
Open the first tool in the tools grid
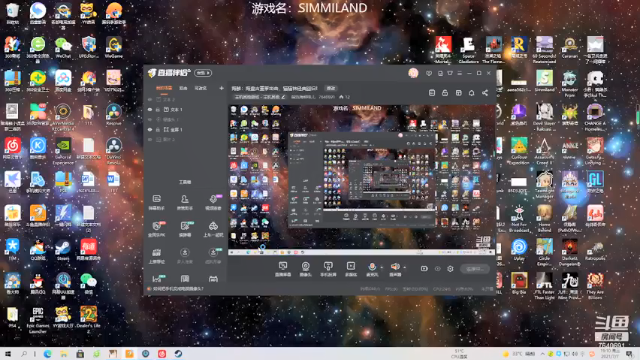tap(157, 202)
